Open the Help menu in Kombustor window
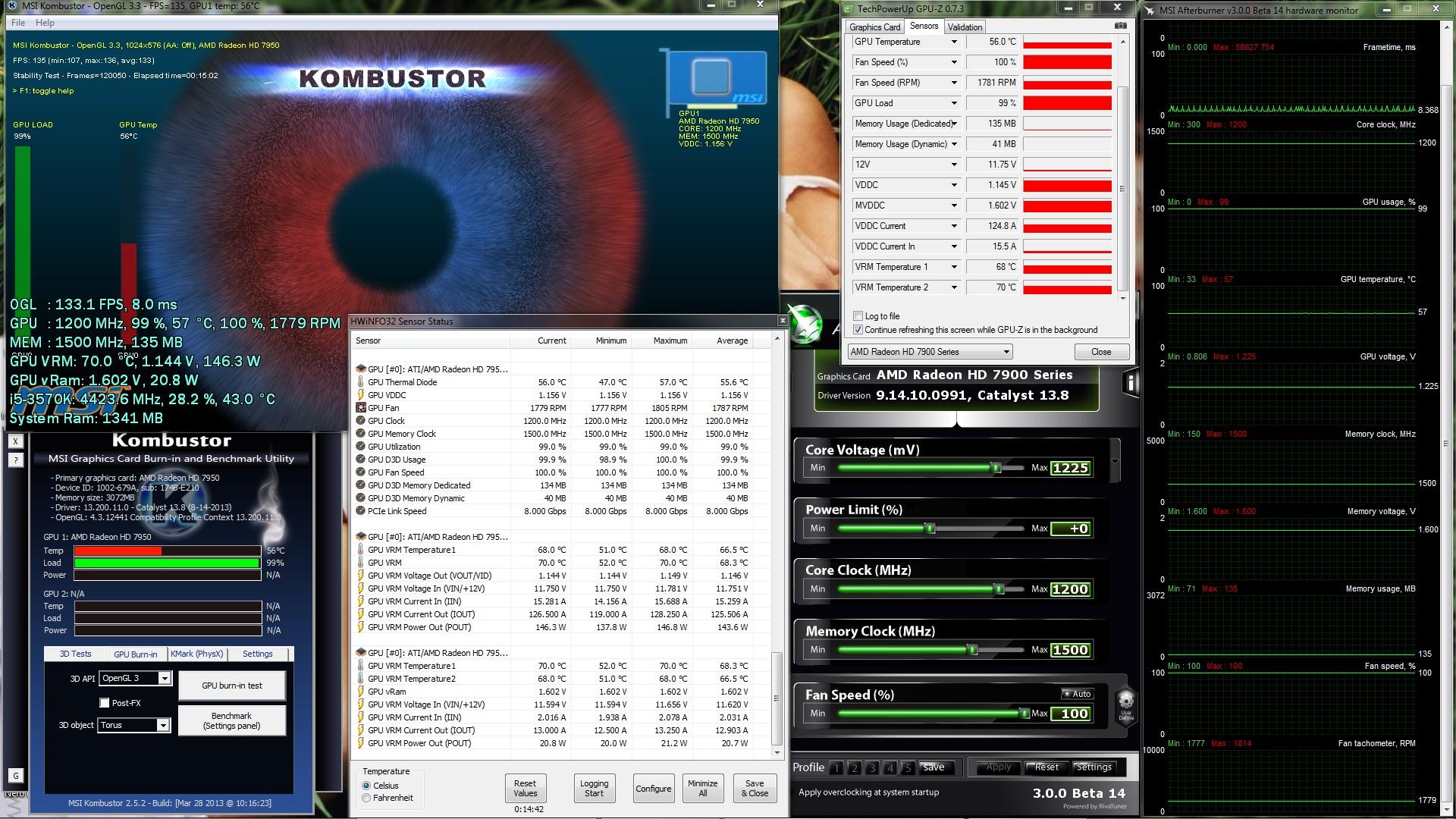 (45, 23)
